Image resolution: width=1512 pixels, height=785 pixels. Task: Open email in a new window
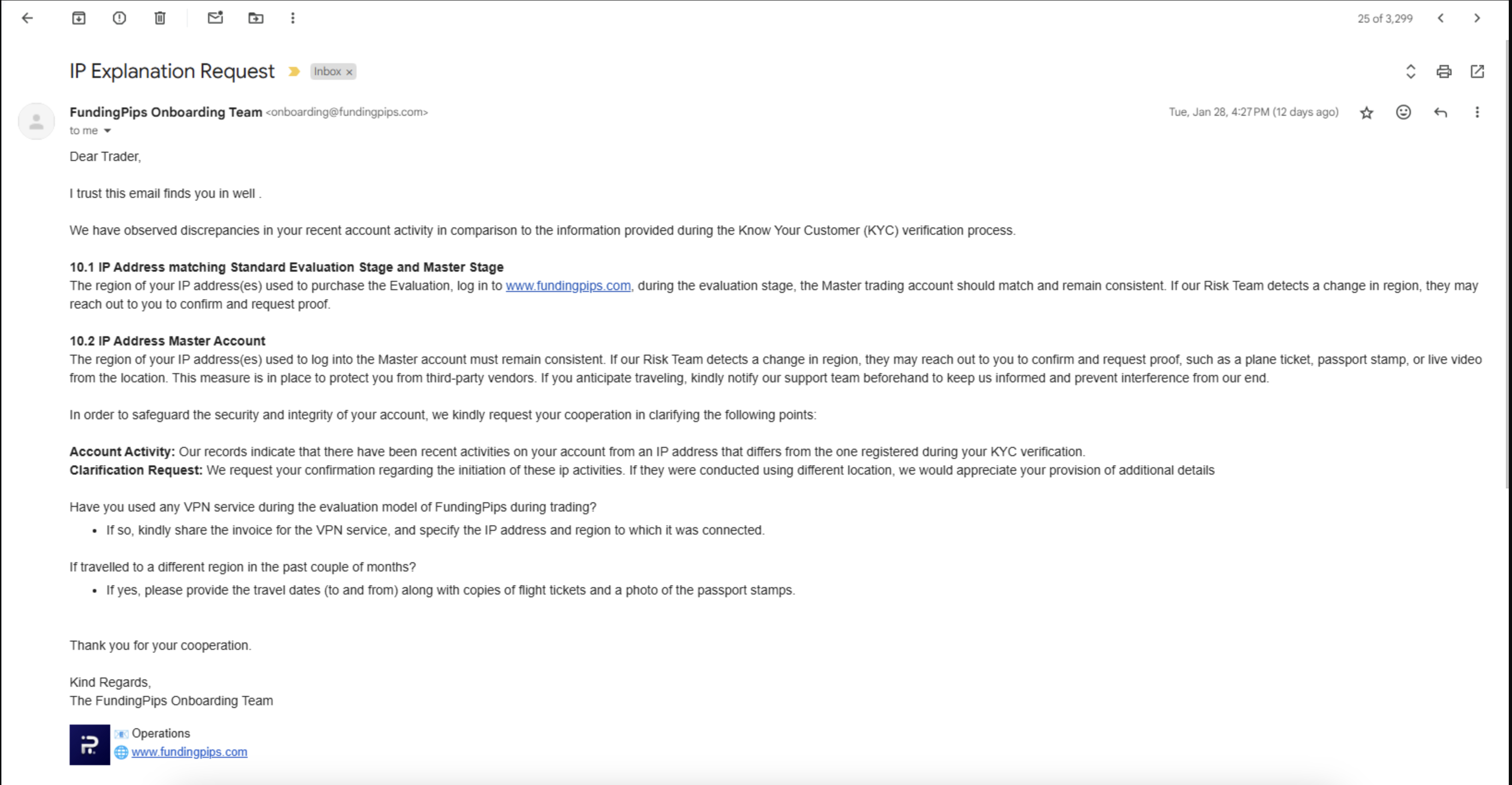tap(1477, 71)
